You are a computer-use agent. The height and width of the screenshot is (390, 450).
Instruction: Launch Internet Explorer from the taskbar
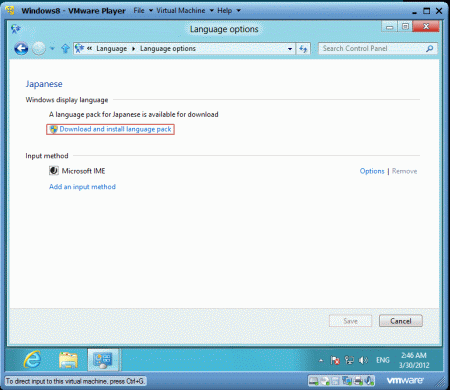(33, 360)
